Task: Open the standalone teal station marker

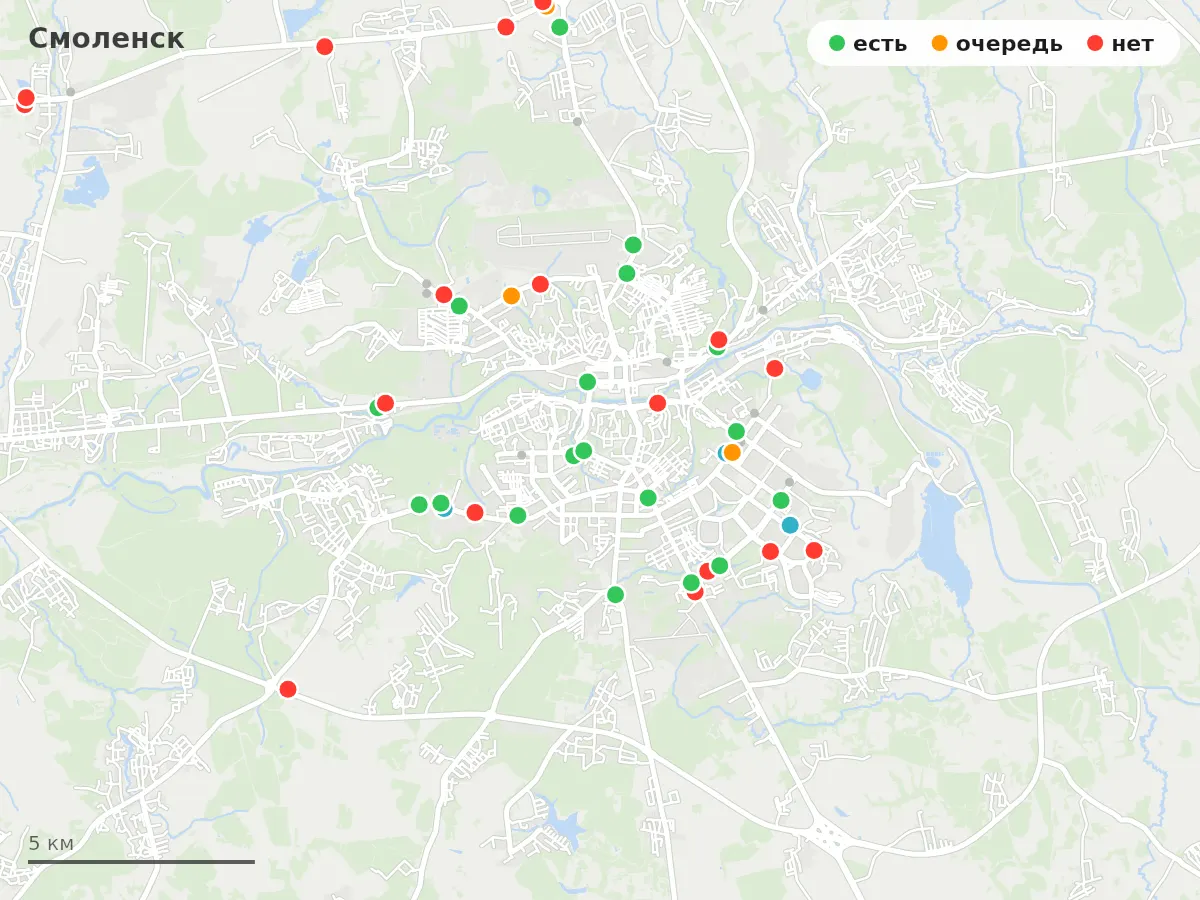Action: (x=790, y=525)
